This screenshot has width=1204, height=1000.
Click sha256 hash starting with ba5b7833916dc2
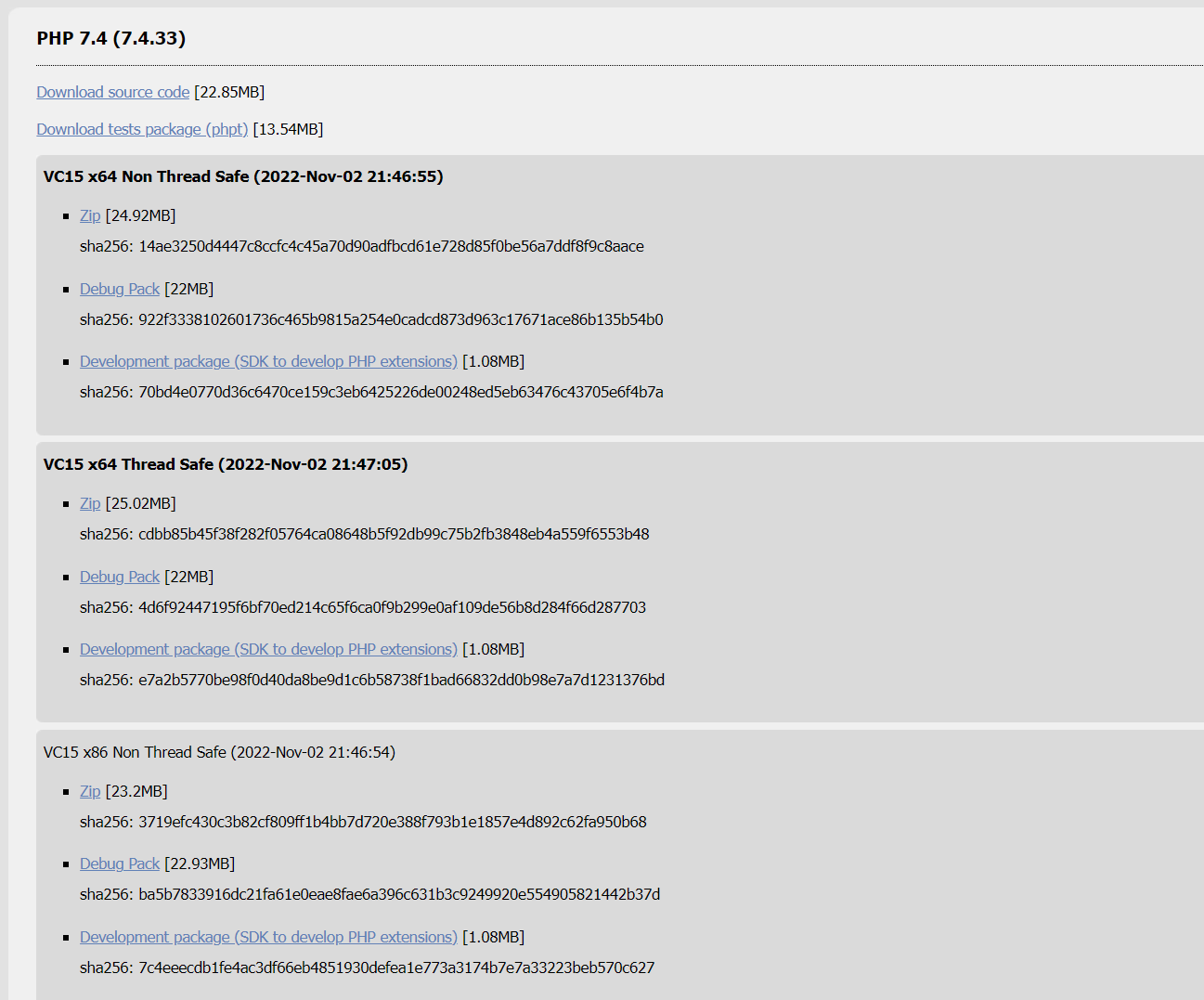399,894
